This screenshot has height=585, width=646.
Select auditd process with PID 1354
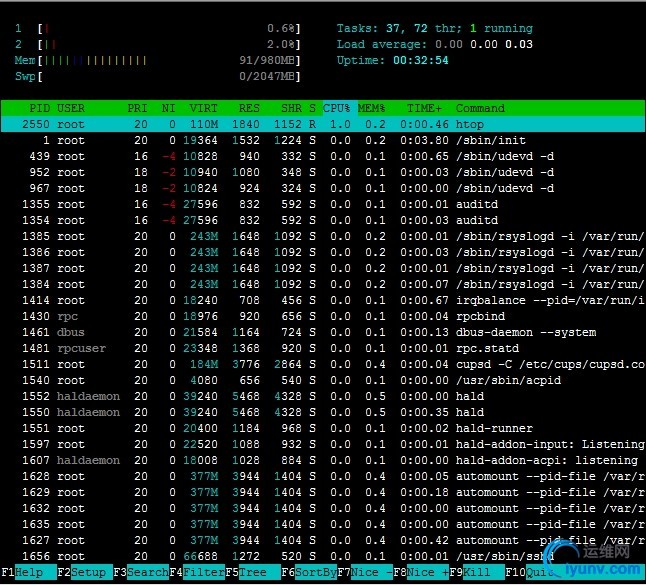(x=323, y=220)
